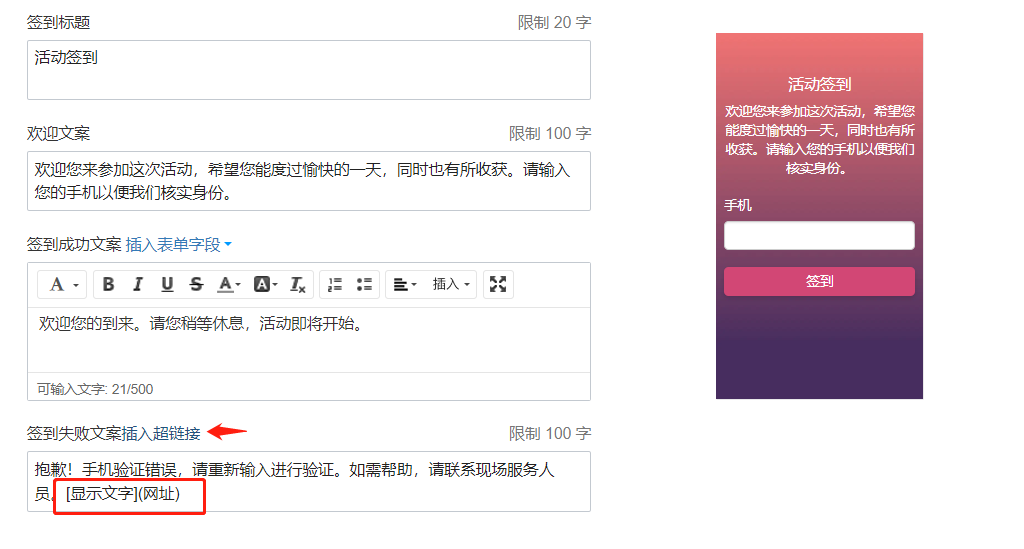Image resolution: width=1024 pixels, height=549 pixels.
Task: Focus the 签到标题 input field
Action: coord(309,70)
